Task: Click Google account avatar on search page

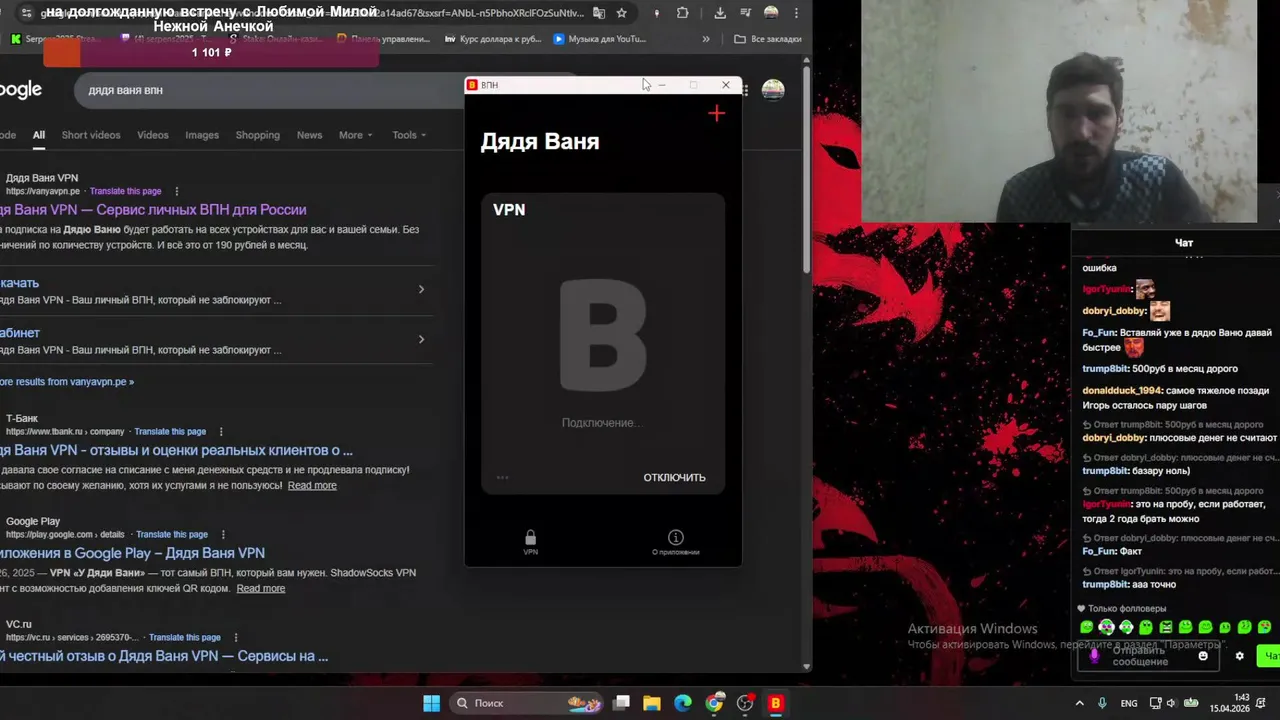Action: point(773,90)
